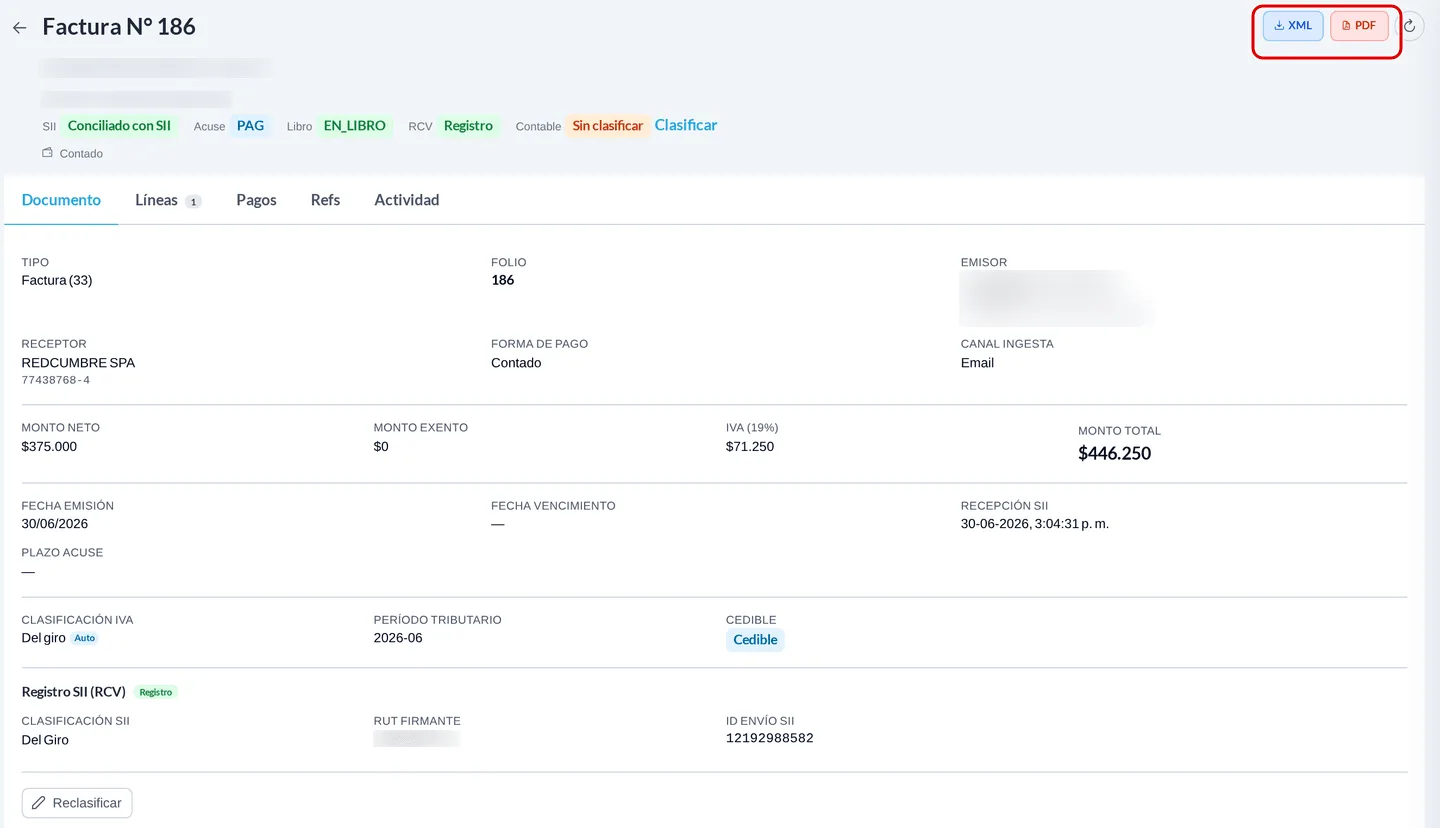Image resolution: width=1440 pixels, height=828 pixels.
Task: Select the Documento tab
Action: [61, 200]
